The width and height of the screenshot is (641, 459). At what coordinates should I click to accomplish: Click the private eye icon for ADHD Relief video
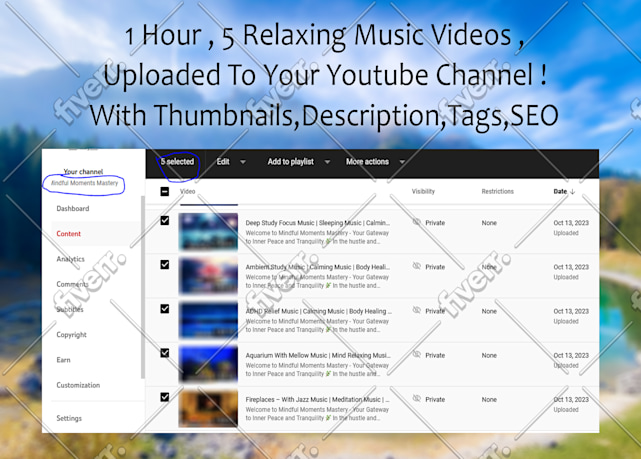(417, 310)
